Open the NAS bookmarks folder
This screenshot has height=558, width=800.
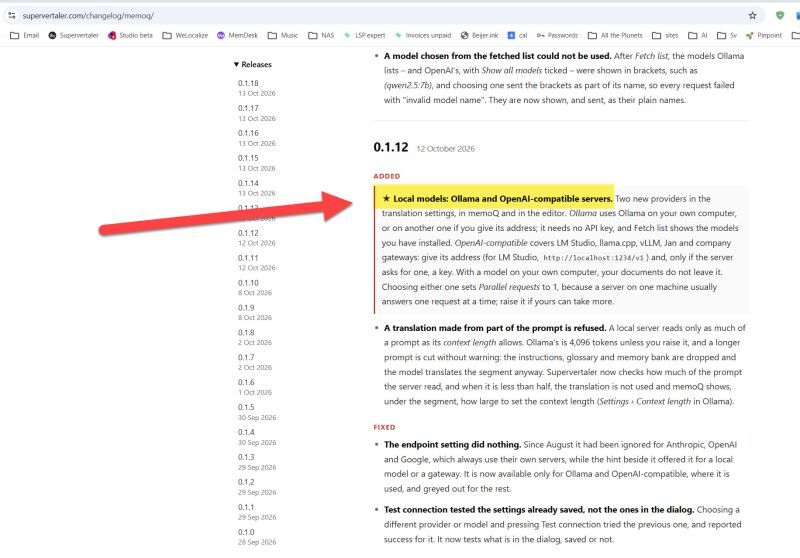tap(321, 35)
